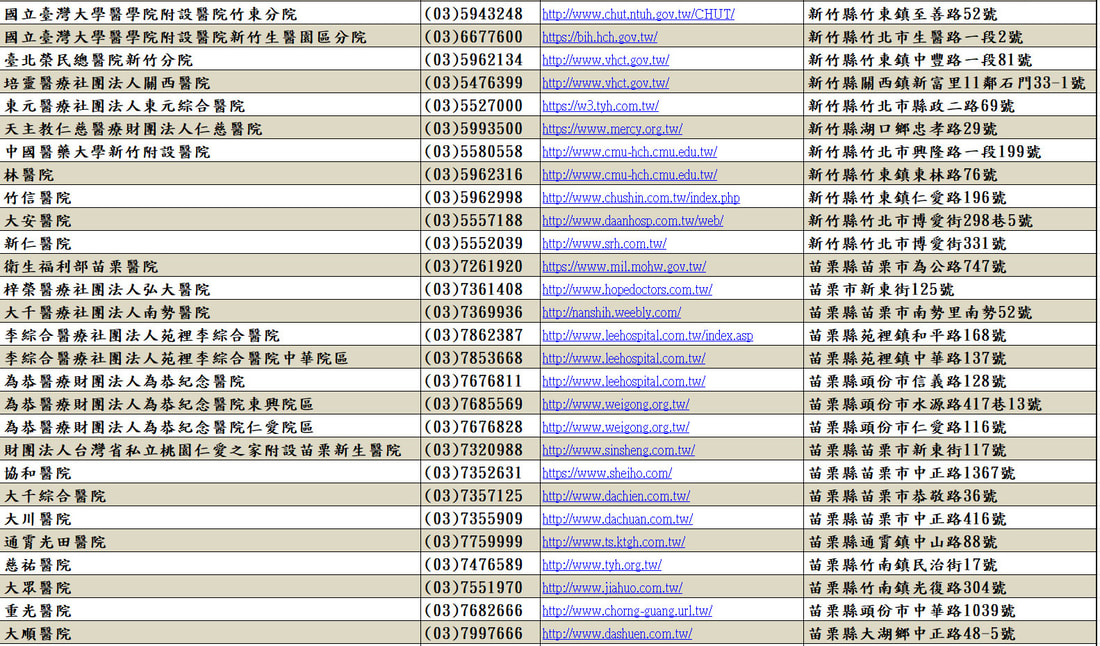Visit the w3.tyh.com.tw website link
The height and width of the screenshot is (646, 1100).
tap(601, 106)
